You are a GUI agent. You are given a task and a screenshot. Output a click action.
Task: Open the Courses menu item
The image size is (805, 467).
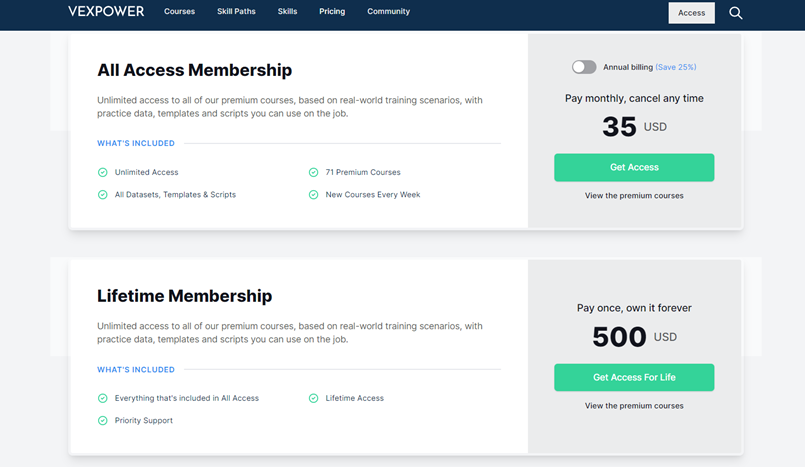click(x=179, y=11)
